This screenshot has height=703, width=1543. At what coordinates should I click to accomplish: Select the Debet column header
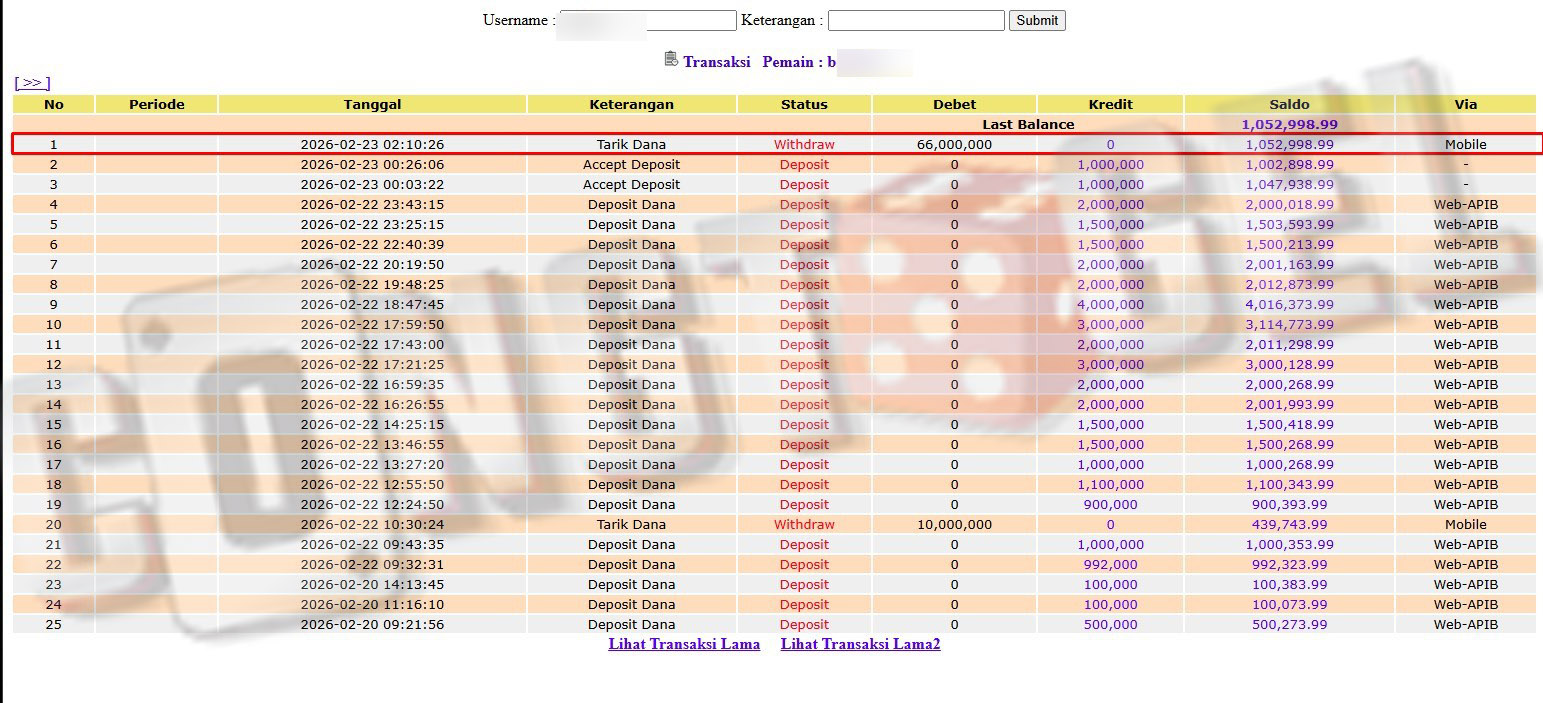[x=954, y=104]
